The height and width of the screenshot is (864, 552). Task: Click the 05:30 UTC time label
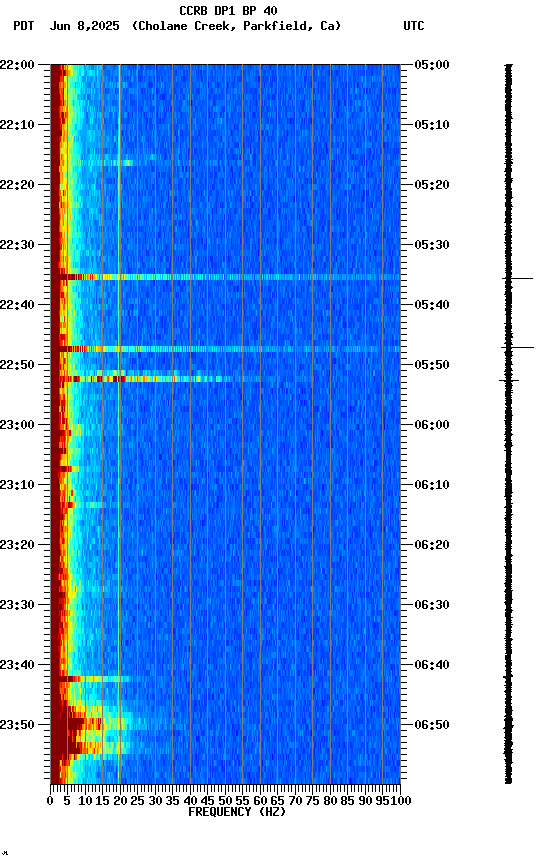pos(432,245)
